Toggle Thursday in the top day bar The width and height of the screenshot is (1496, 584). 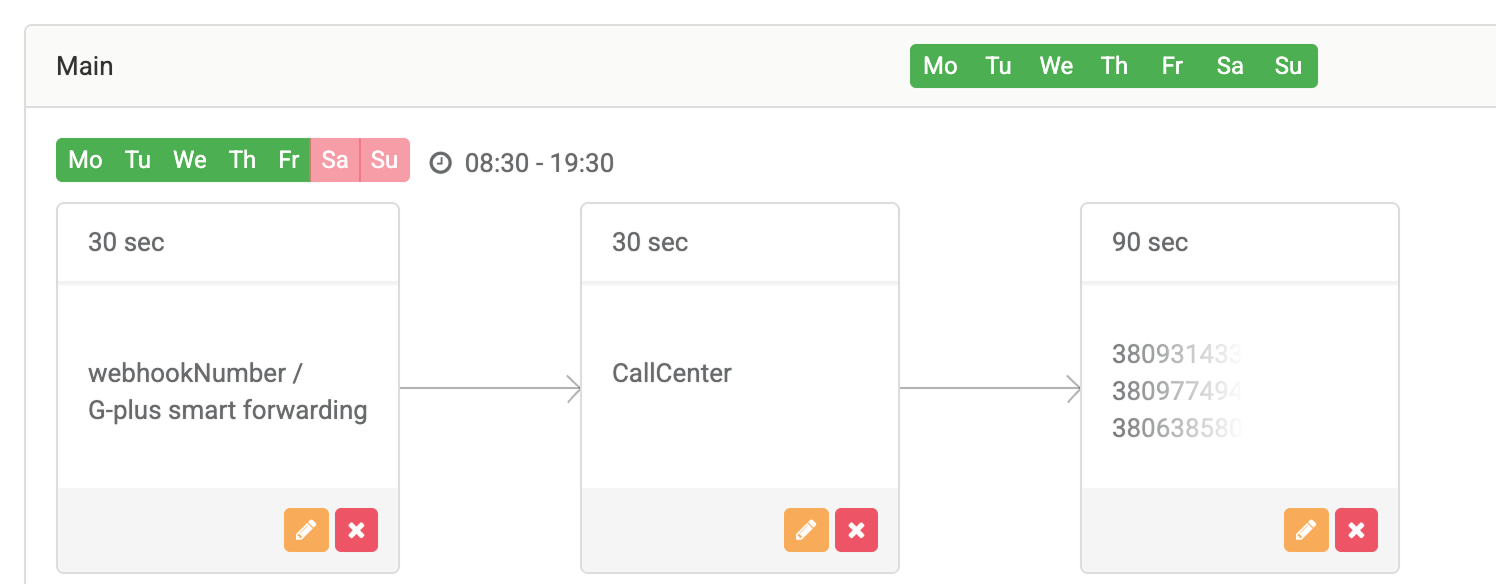1114,66
